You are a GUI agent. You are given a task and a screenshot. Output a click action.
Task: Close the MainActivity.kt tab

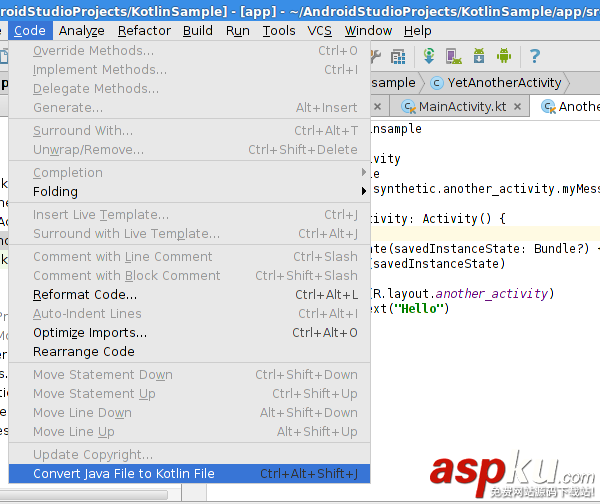click(x=517, y=106)
